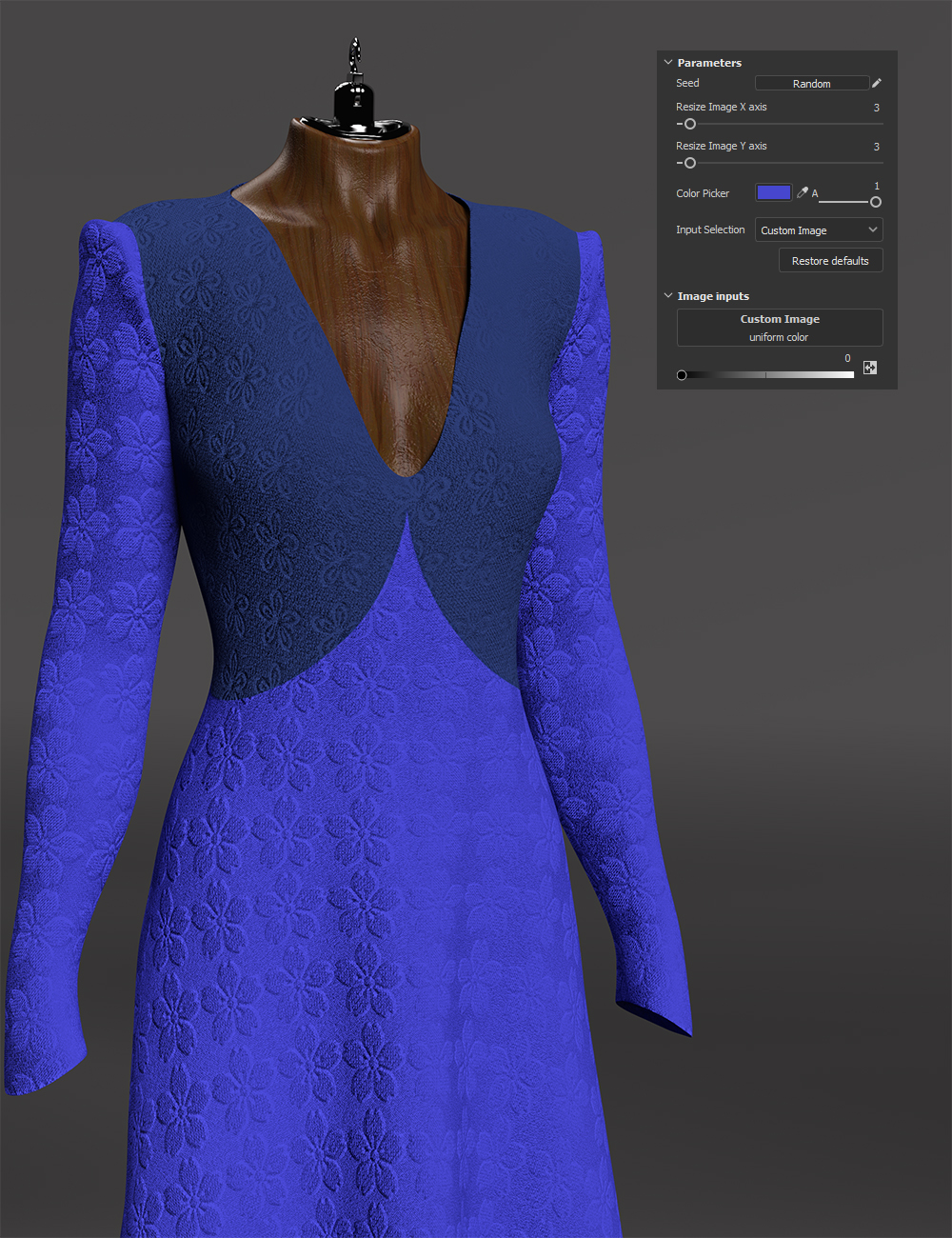This screenshot has height=1238, width=952.
Task: Select the eyedropper icon beside Color Picker
Action: 802,191
